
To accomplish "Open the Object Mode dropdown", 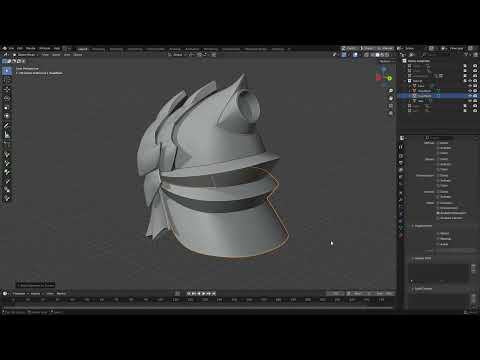I will pyautogui.click(x=26, y=55).
